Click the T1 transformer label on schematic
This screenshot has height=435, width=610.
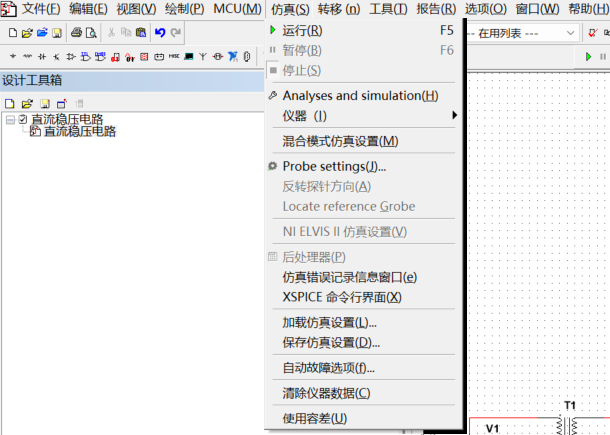pyautogui.click(x=570, y=405)
